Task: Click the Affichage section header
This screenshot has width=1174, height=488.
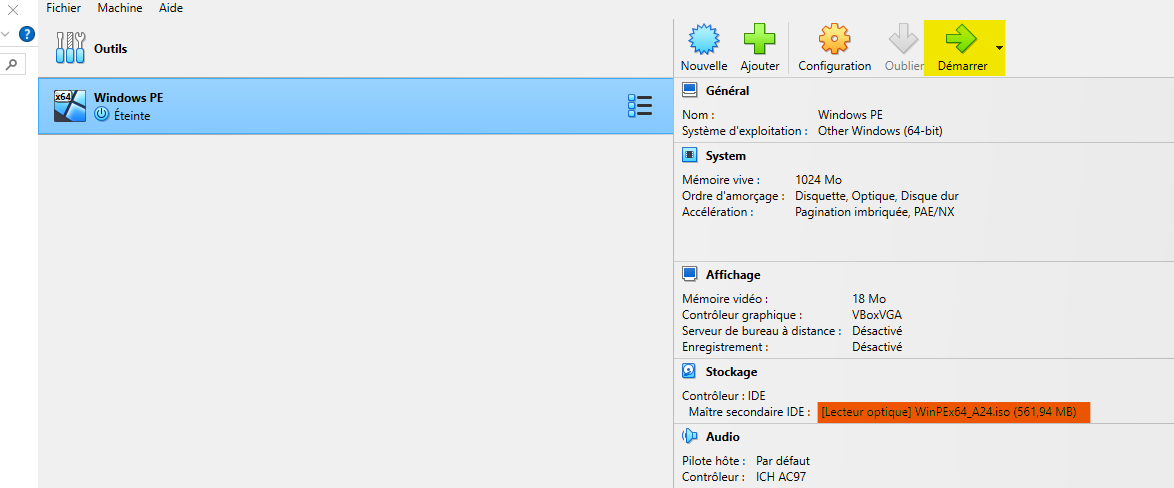Action: tap(732, 275)
